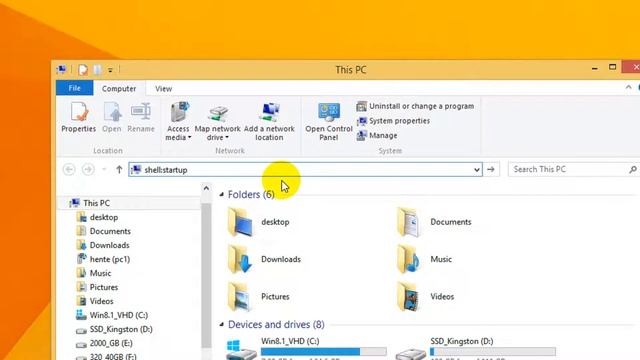Click Add a network location
Image resolution: width=640 pixels, height=360 pixels.
[x=269, y=122]
